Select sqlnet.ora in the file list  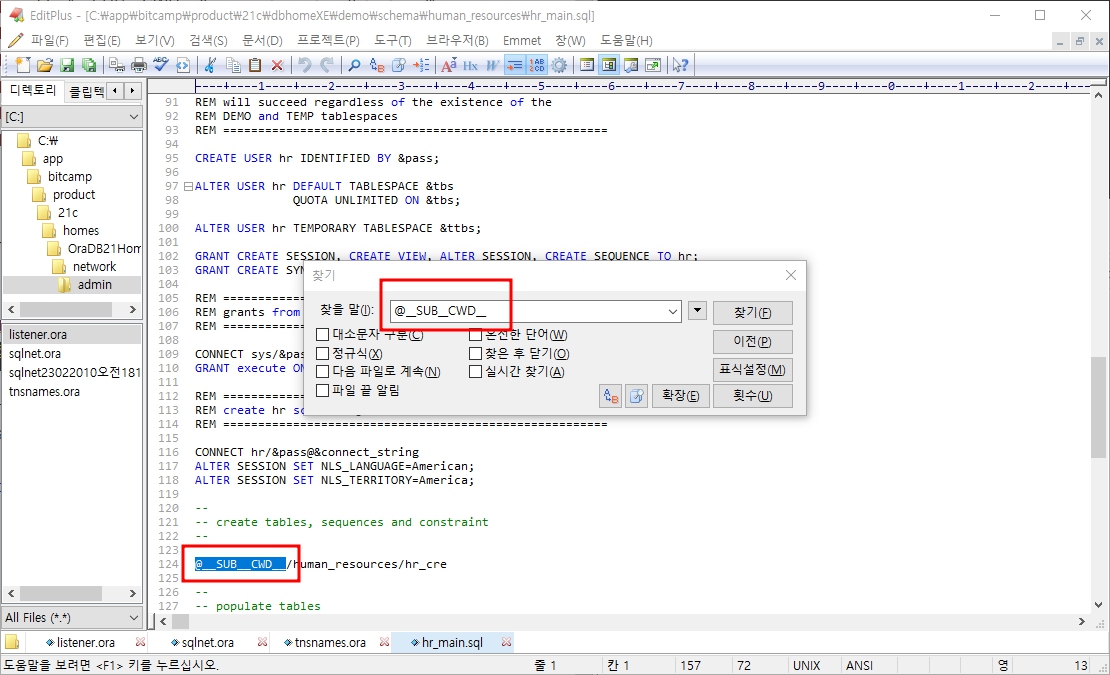(35, 353)
